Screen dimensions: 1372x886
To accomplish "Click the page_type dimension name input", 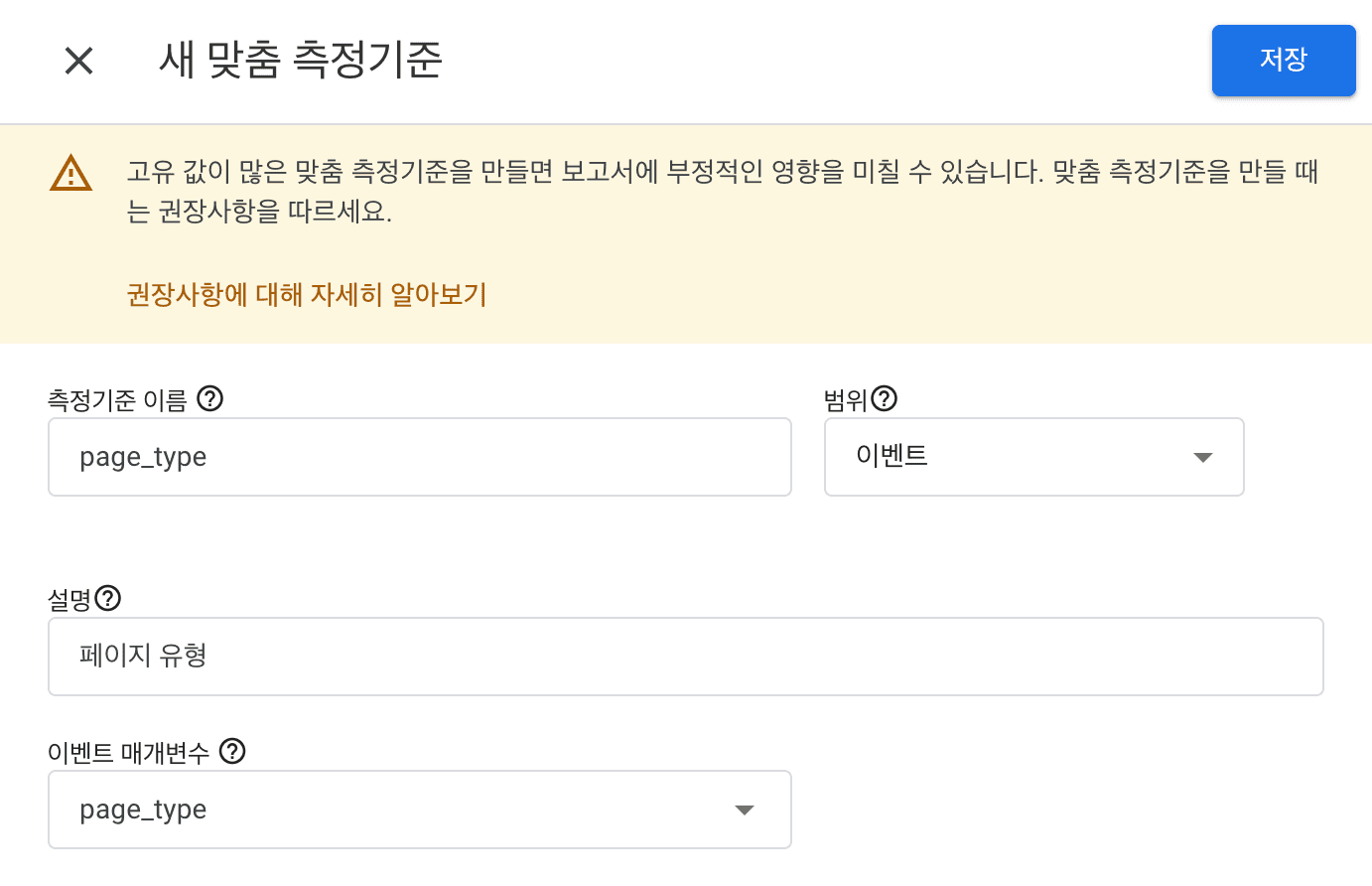I will pos(419,457).
